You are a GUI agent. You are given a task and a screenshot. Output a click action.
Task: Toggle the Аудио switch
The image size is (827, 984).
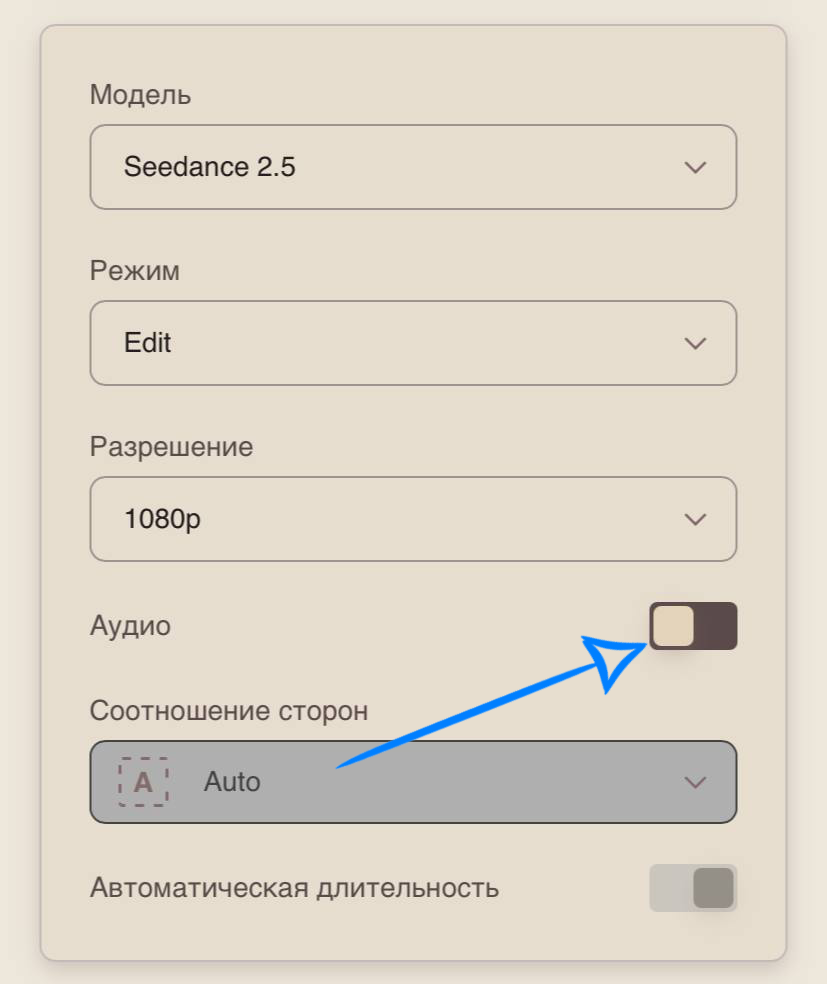point(693,626)
